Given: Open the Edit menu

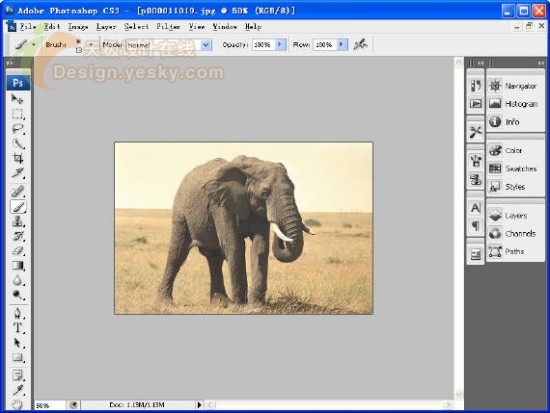Looking at the screenshot, I should pyautogui.click(x=52, y=27).
